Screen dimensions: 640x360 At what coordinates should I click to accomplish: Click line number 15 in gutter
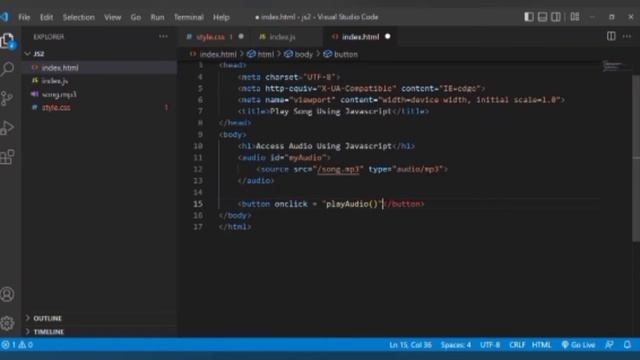pos(198,204)
